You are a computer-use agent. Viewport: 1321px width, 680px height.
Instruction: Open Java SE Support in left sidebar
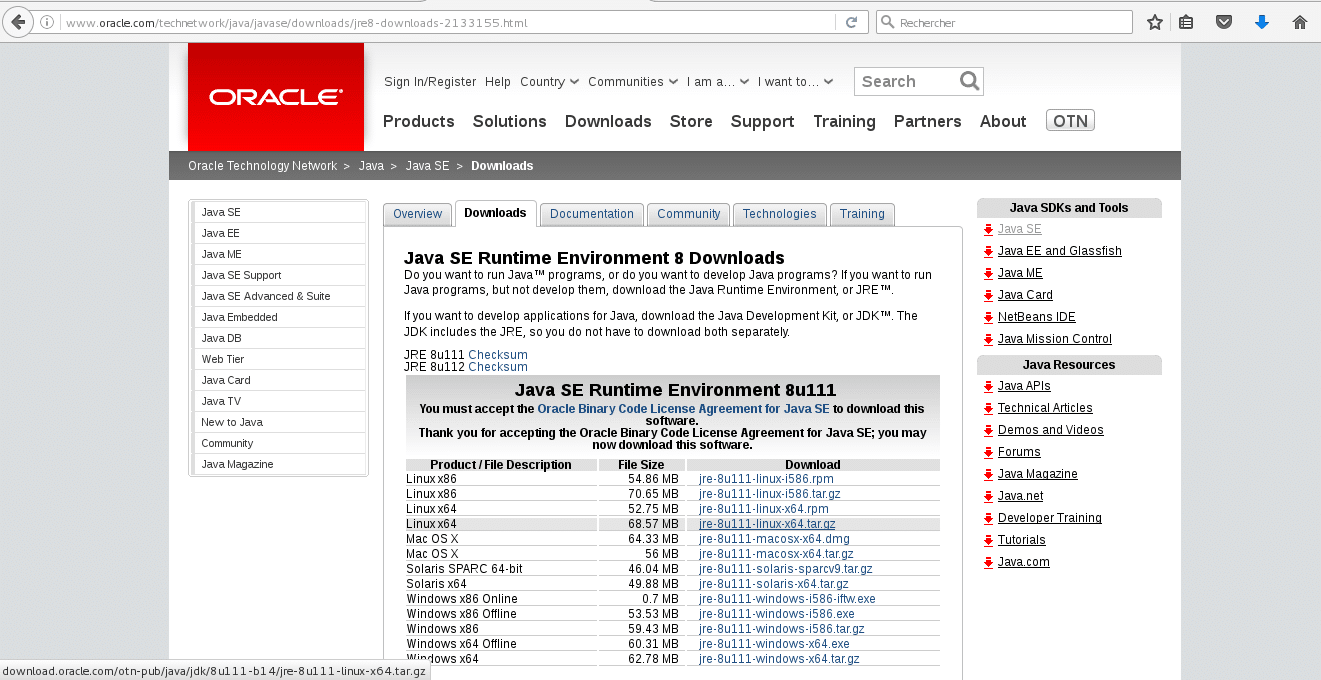click(x=280, y=275)
